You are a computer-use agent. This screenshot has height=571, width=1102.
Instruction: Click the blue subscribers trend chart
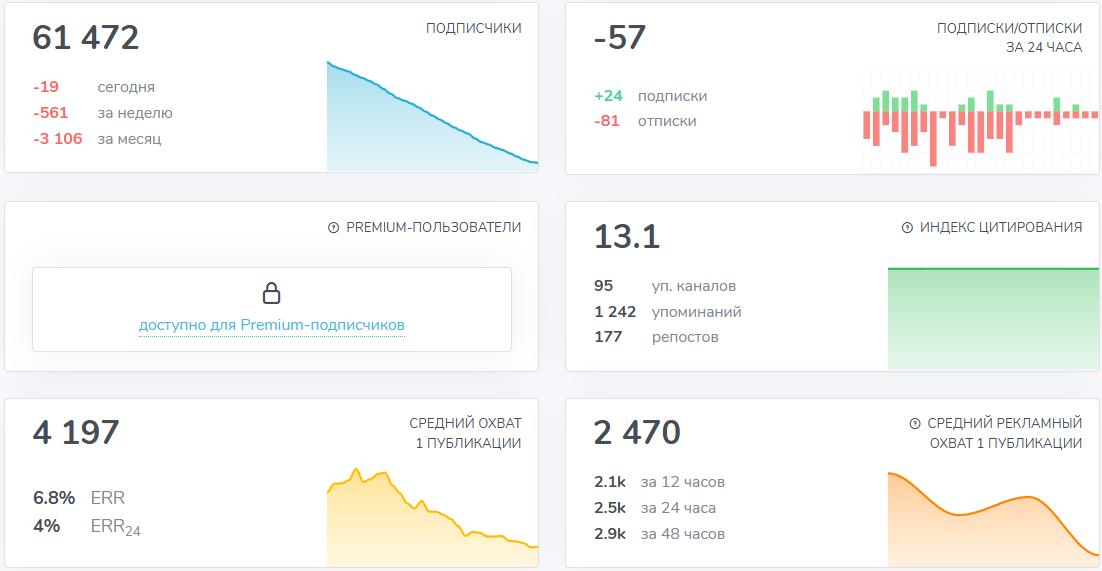click(x=432, y=116)
